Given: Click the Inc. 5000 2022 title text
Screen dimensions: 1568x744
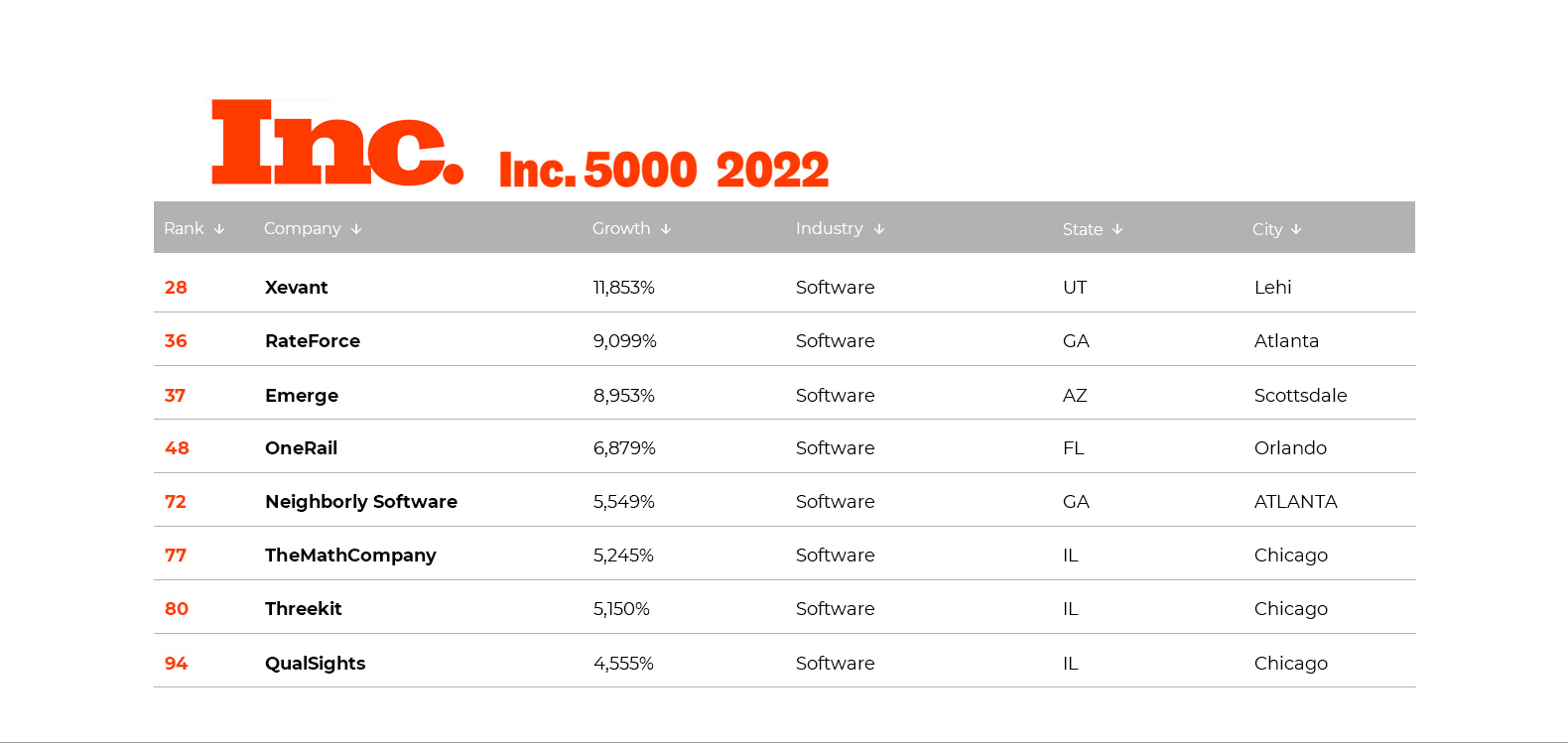Looking at the screenshot, I should point(663,169).
